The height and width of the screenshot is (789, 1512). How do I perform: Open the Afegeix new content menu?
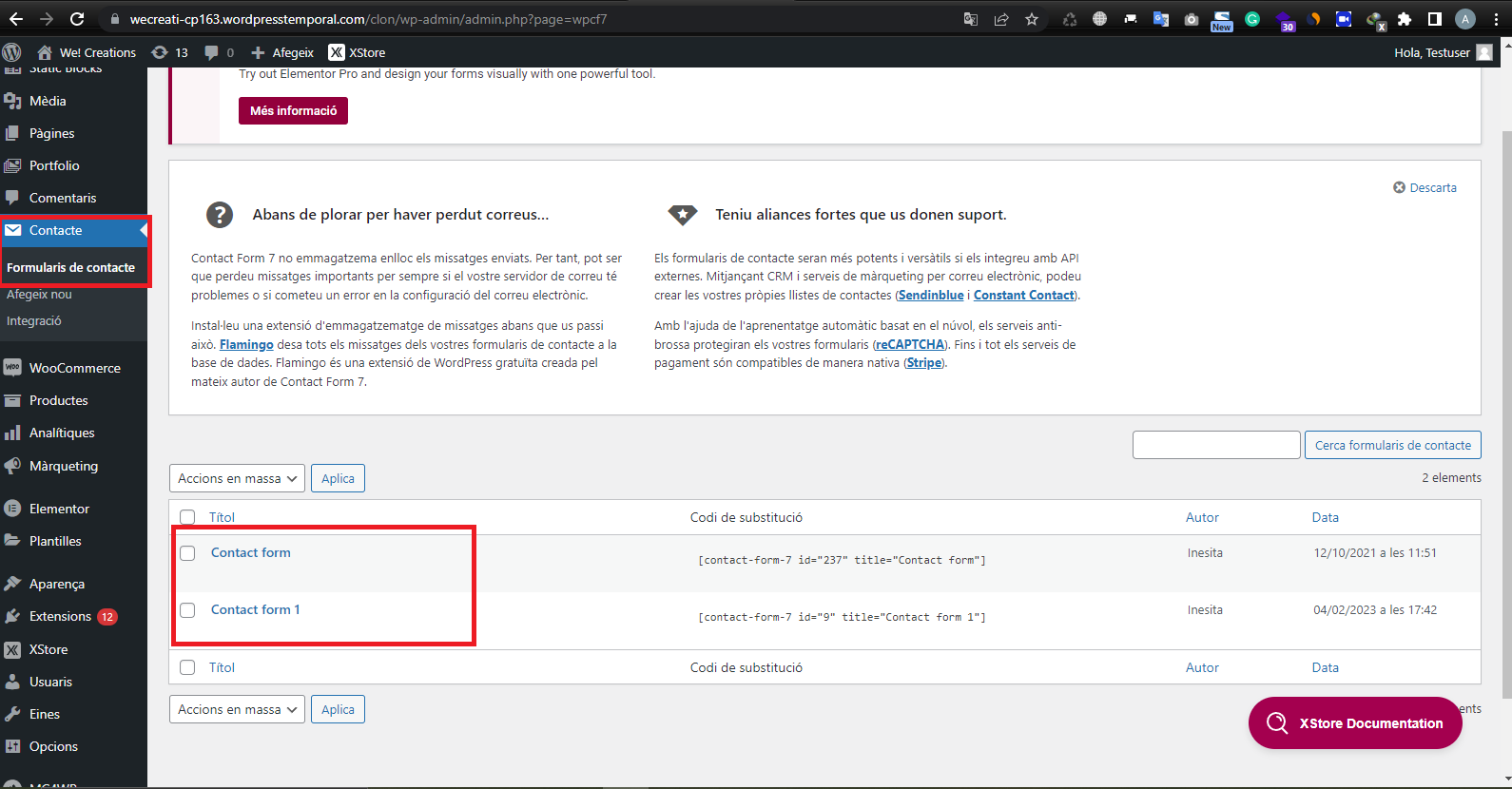[282, 52]
